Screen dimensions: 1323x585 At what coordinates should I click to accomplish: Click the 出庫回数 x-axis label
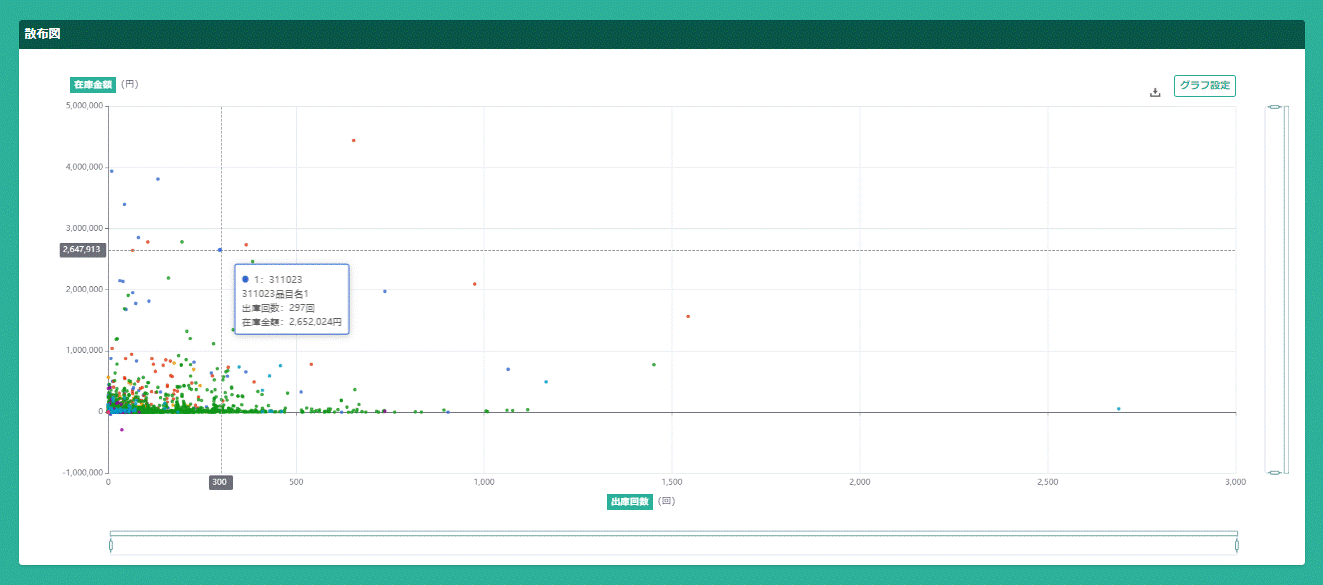coord(629,502)
